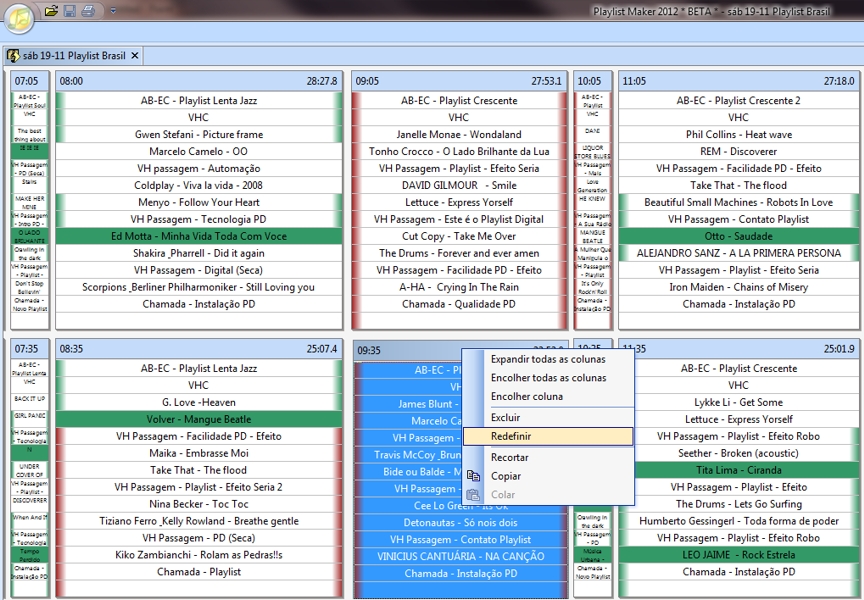Select Menyo - Follow Your Heart
The image size is (864, 600).
click(x=198, y=203)
